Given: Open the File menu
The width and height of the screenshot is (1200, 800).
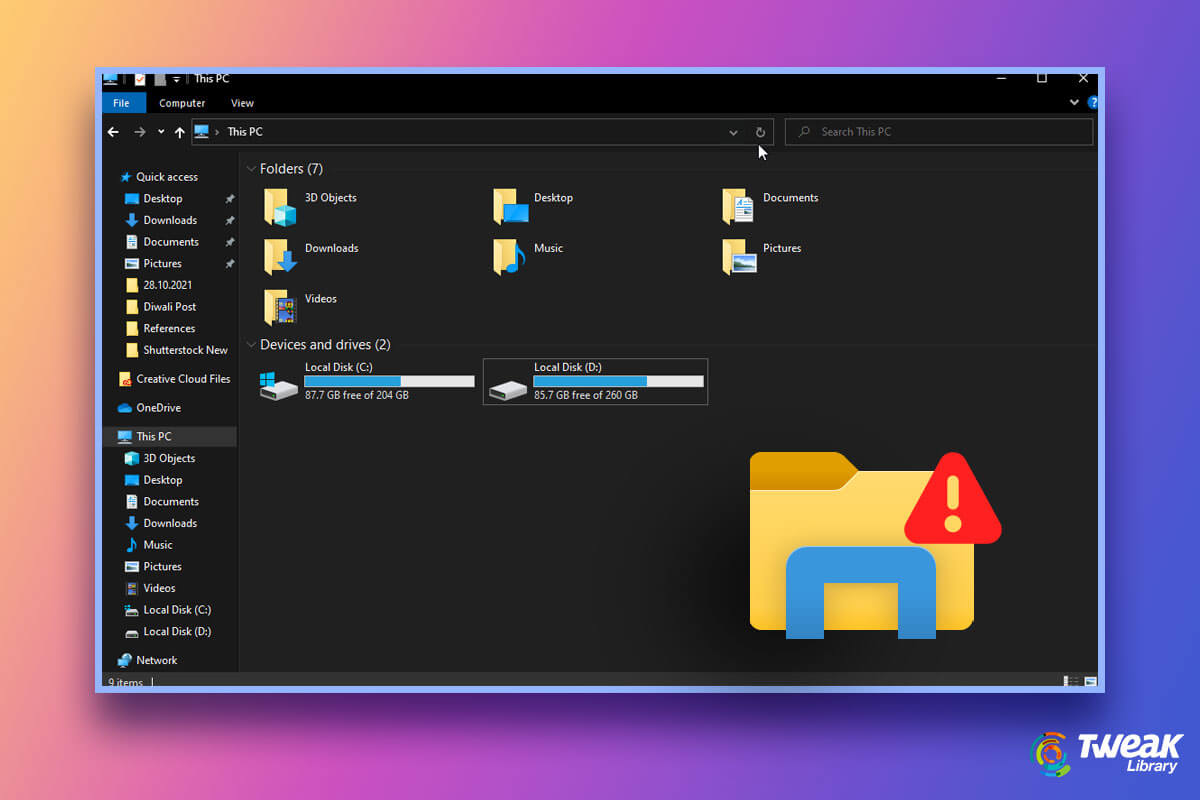Looking at the screenshot, I should click(x=122, y=102).
